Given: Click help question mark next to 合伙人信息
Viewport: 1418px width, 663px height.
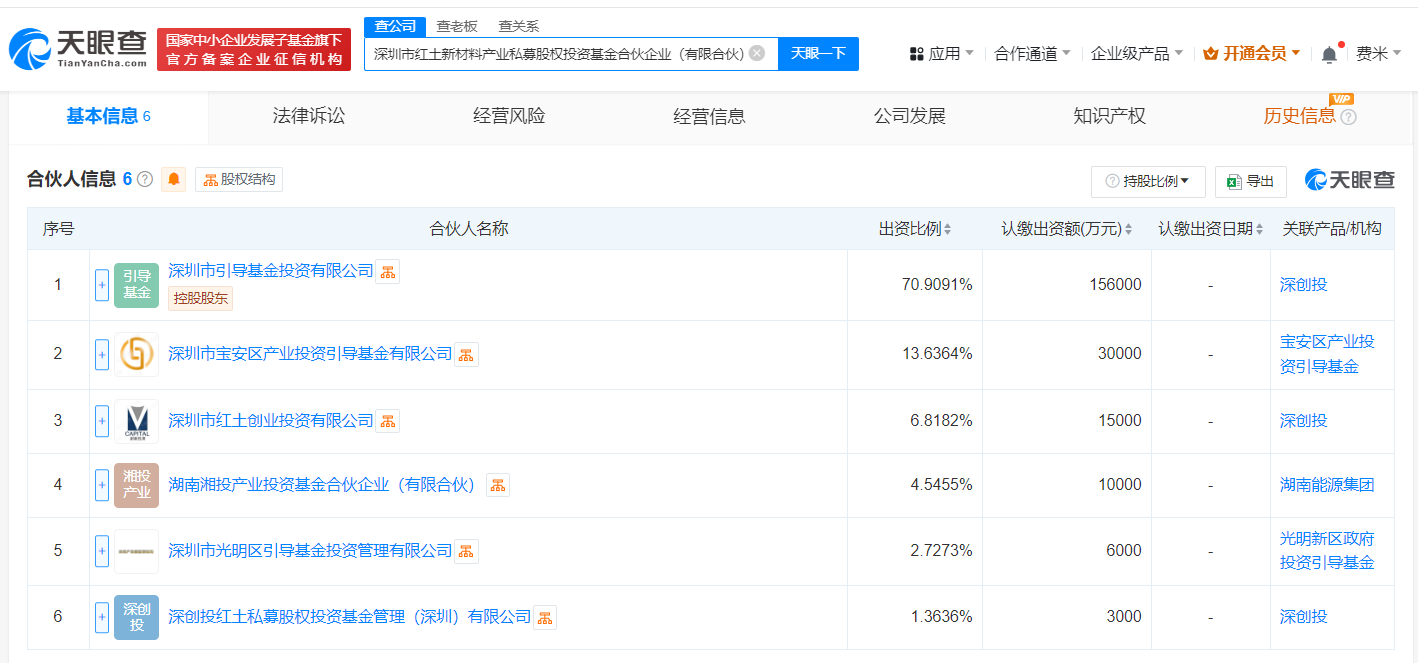Looking at the screenshot, I should click(145, 180).
